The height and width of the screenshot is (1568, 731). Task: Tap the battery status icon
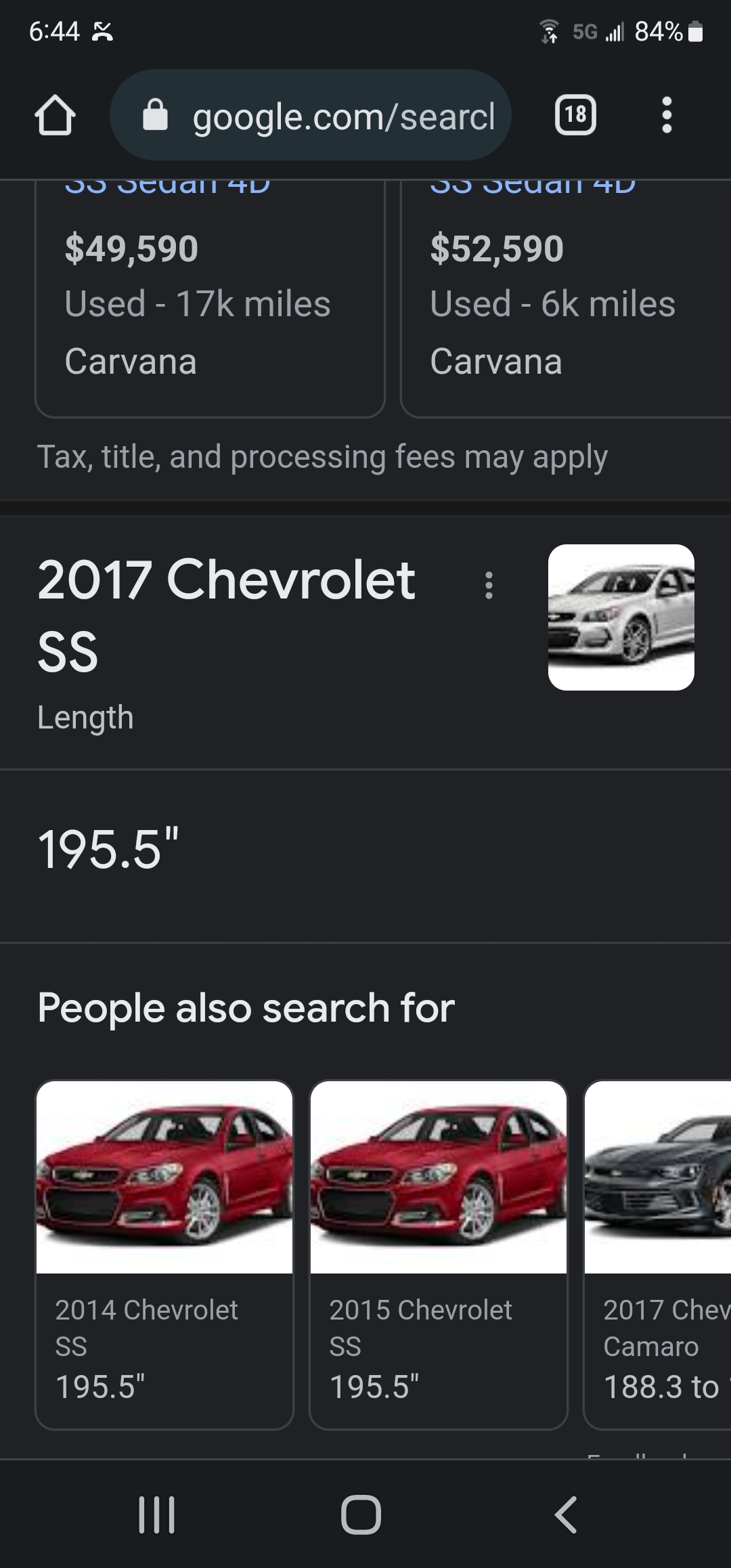tap(695, 32)
